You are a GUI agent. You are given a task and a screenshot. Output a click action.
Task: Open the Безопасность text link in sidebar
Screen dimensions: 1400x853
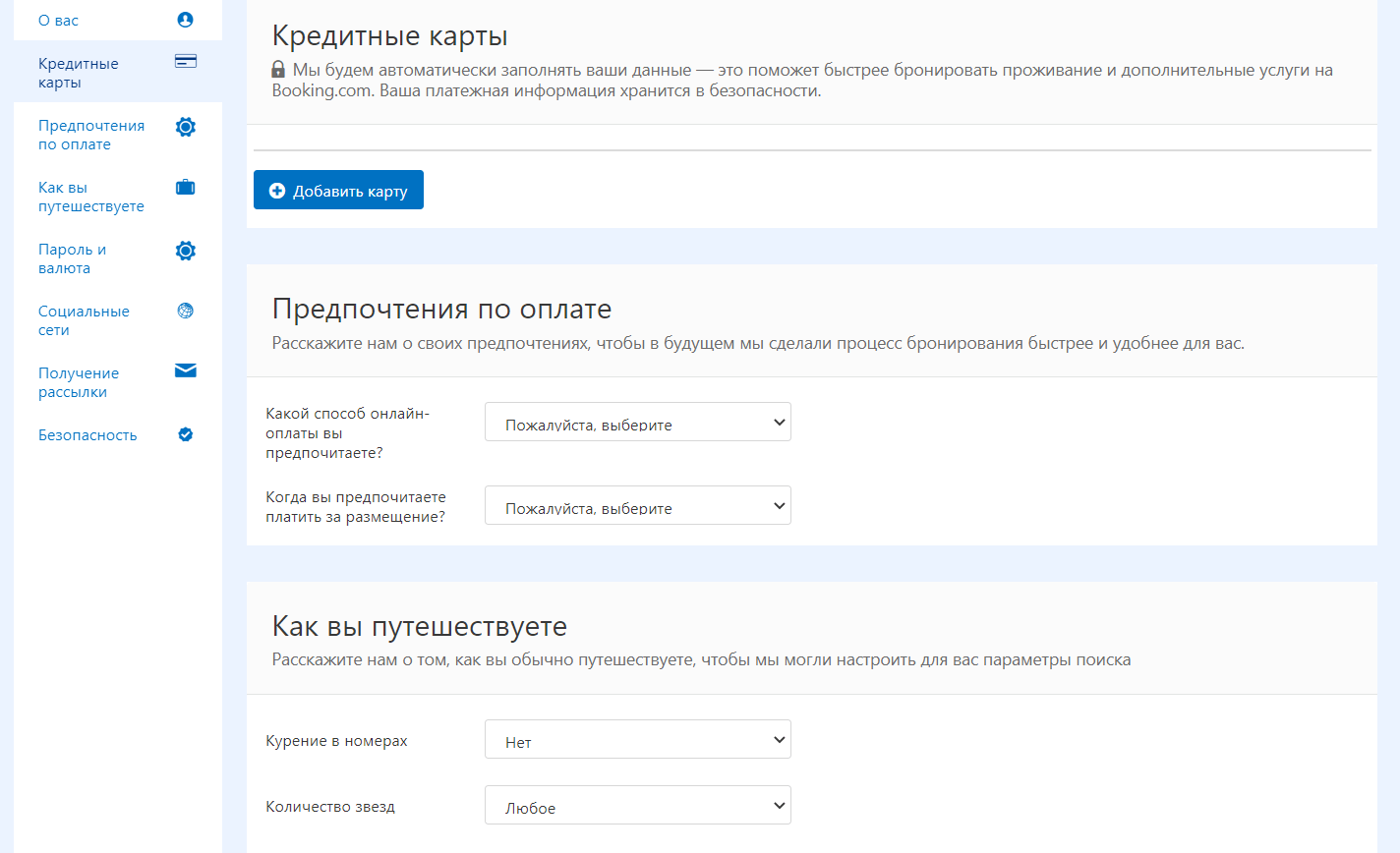point(87,435)
